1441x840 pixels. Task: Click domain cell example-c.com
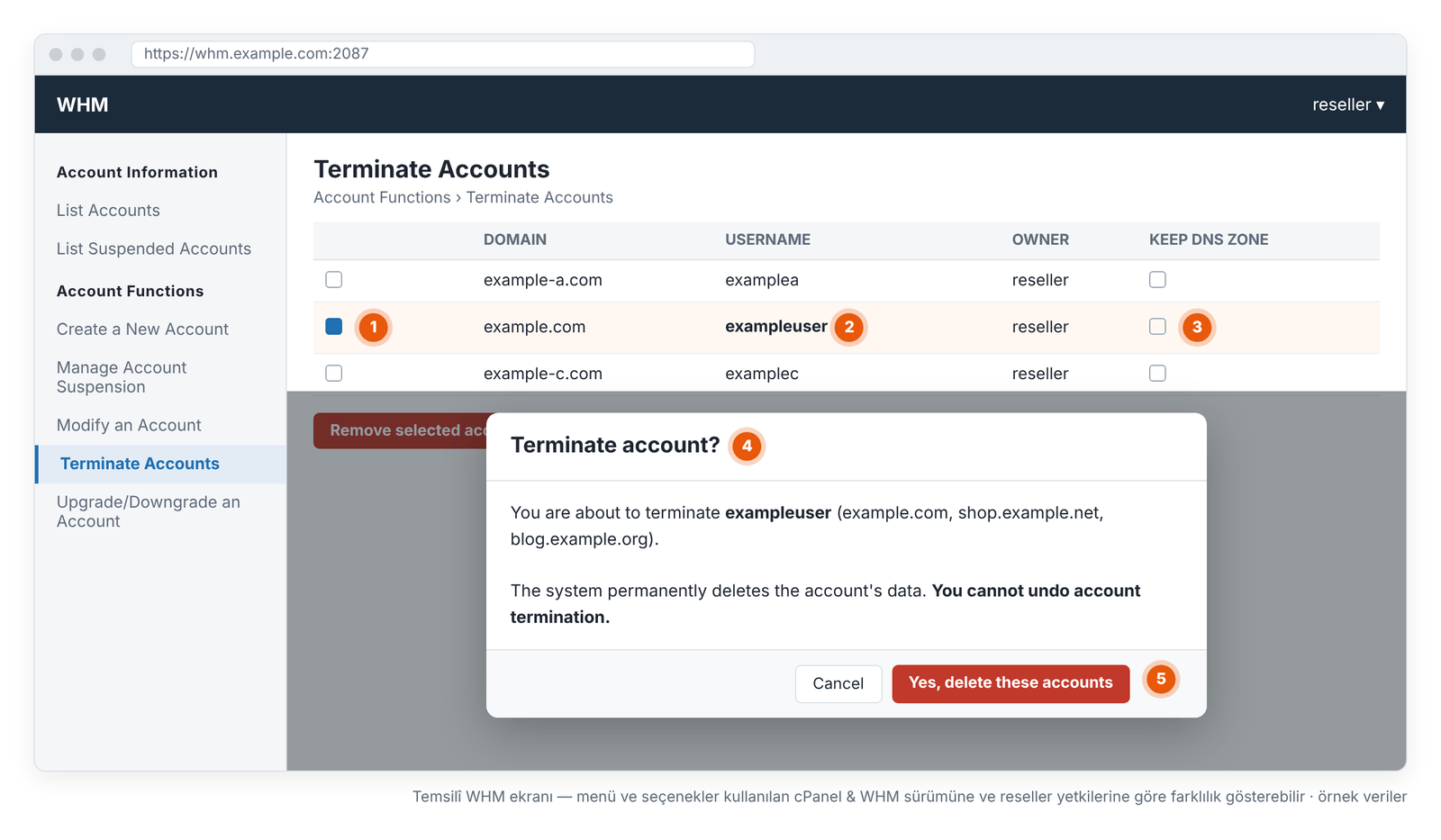[543, 374]
